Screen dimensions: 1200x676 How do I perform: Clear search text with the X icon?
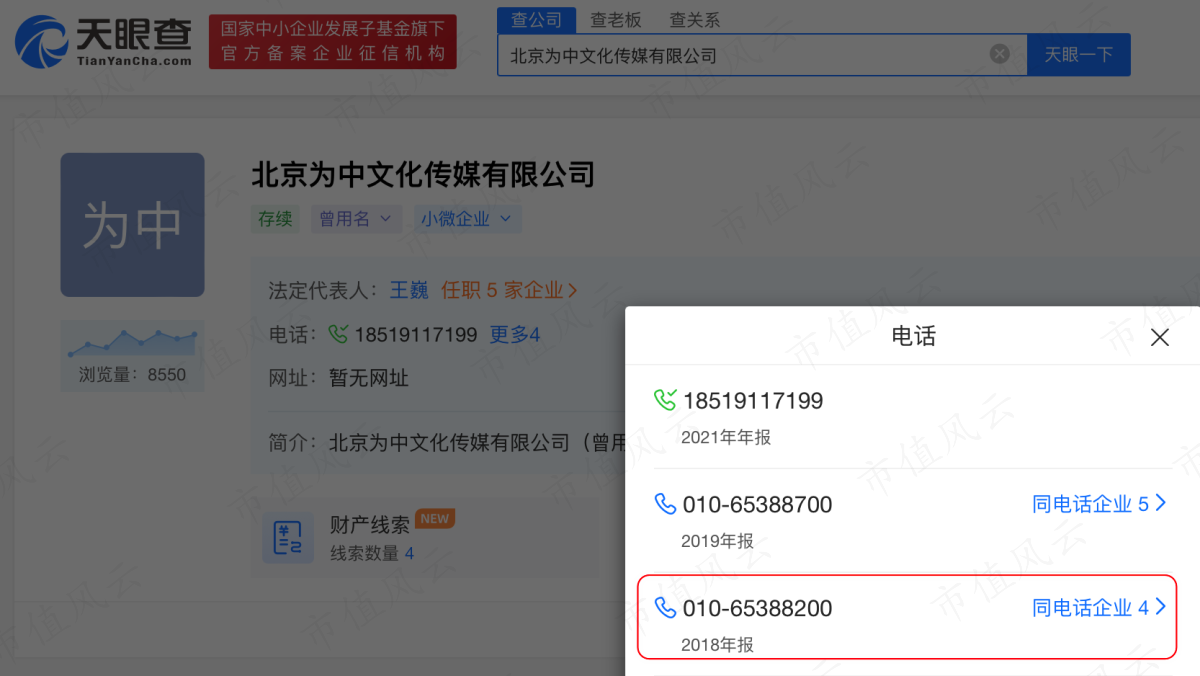1000,54
